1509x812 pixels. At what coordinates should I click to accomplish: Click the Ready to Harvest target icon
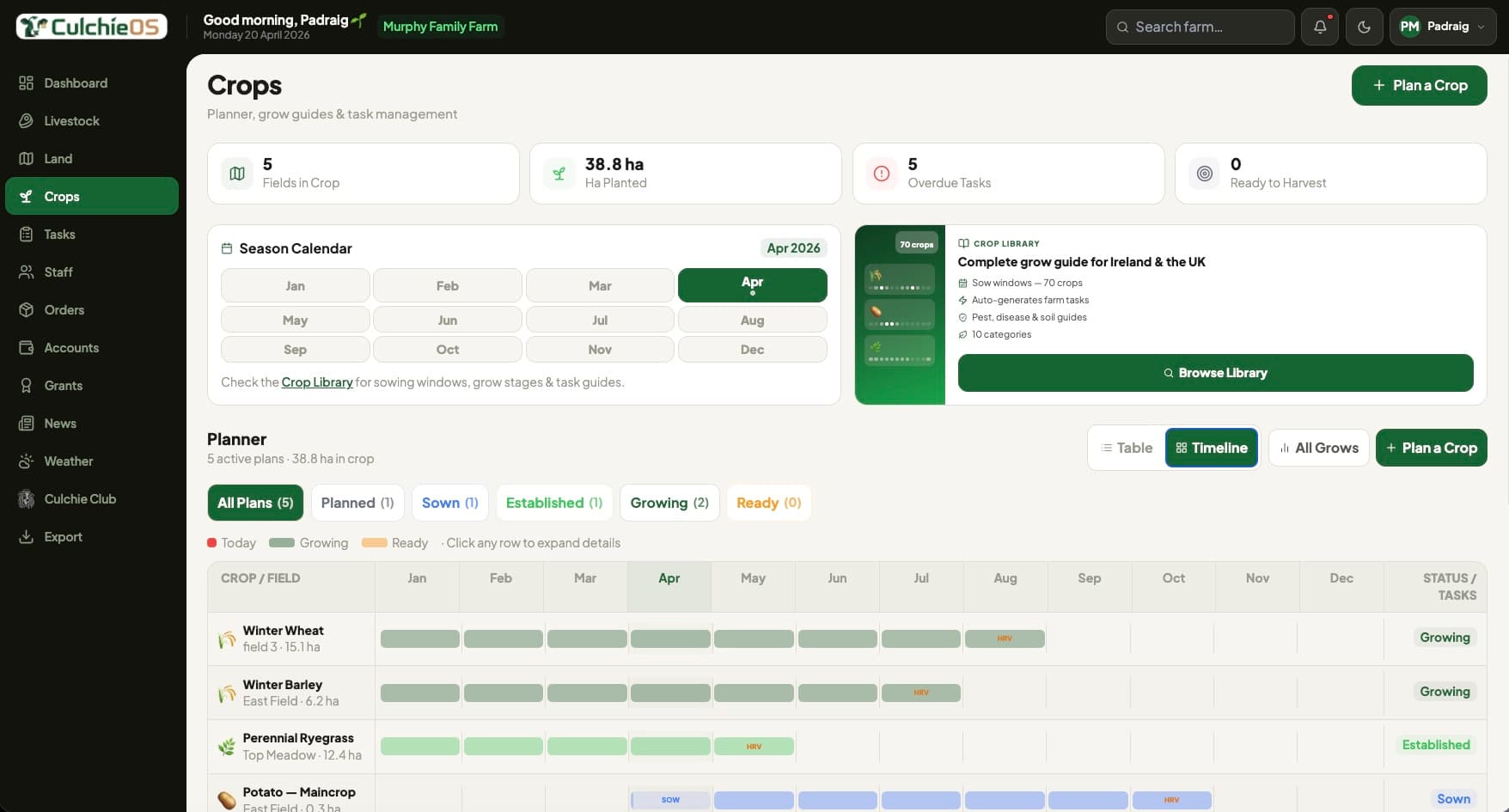click(1205, 174)
